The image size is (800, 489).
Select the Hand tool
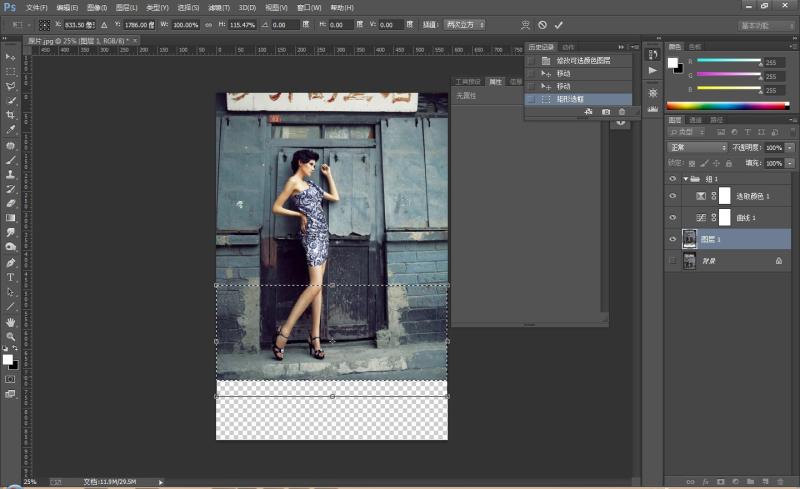point(10,322)
